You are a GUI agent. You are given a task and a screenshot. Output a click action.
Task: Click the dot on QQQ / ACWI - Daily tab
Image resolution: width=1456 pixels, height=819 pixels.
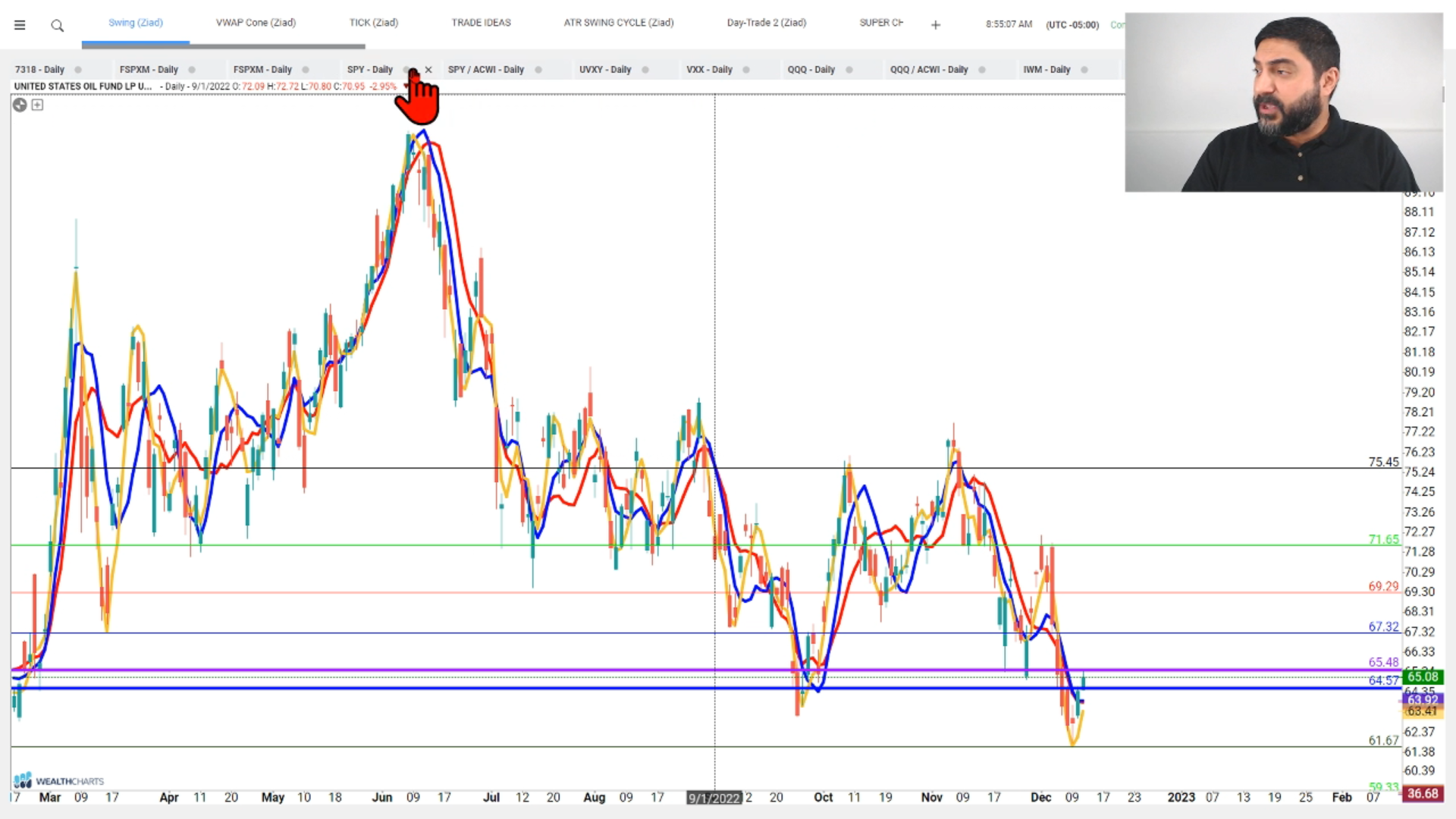(x=982, y=70)
